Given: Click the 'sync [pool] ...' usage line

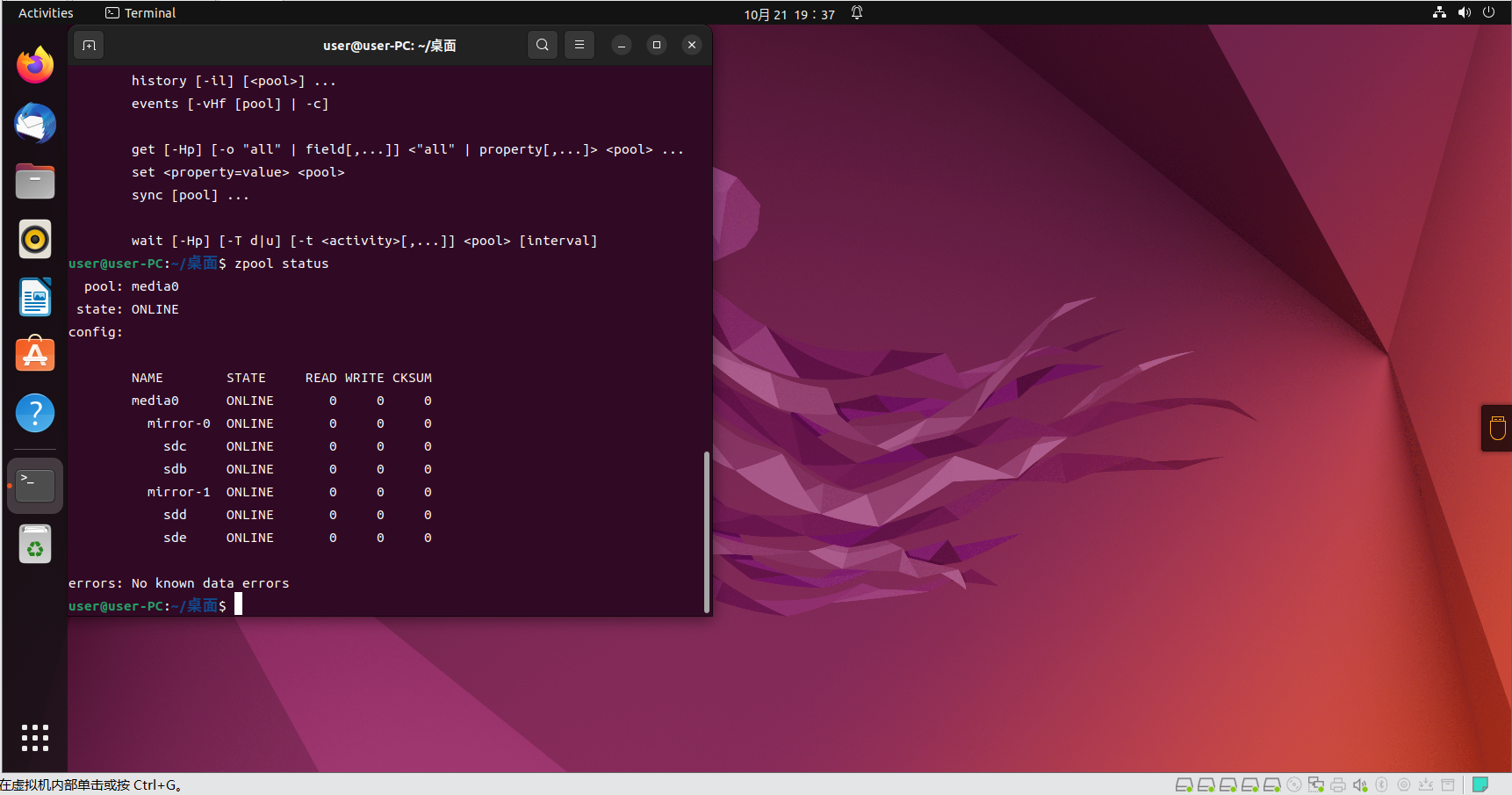Looking at the screenshot, I should click(191, 195).
